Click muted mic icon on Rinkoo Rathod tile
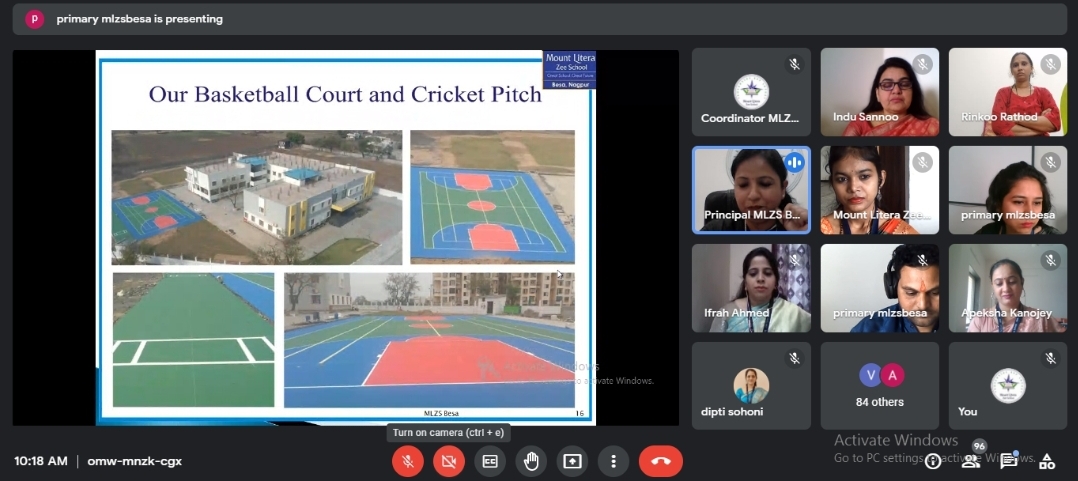The height and width of the screenshot is (481, 1078). coord(1050,65)
